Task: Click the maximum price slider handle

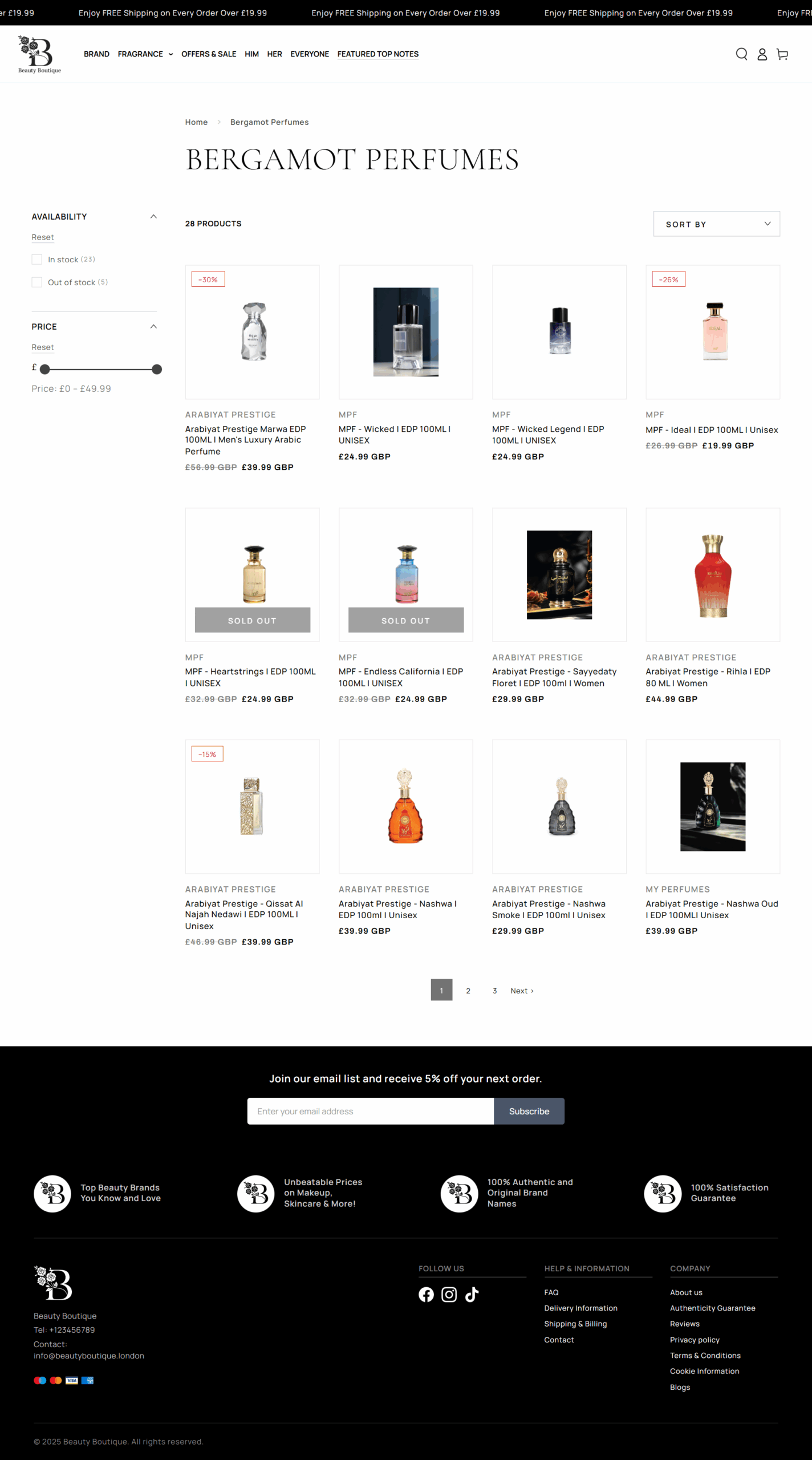Action: [x=157, y=370]
